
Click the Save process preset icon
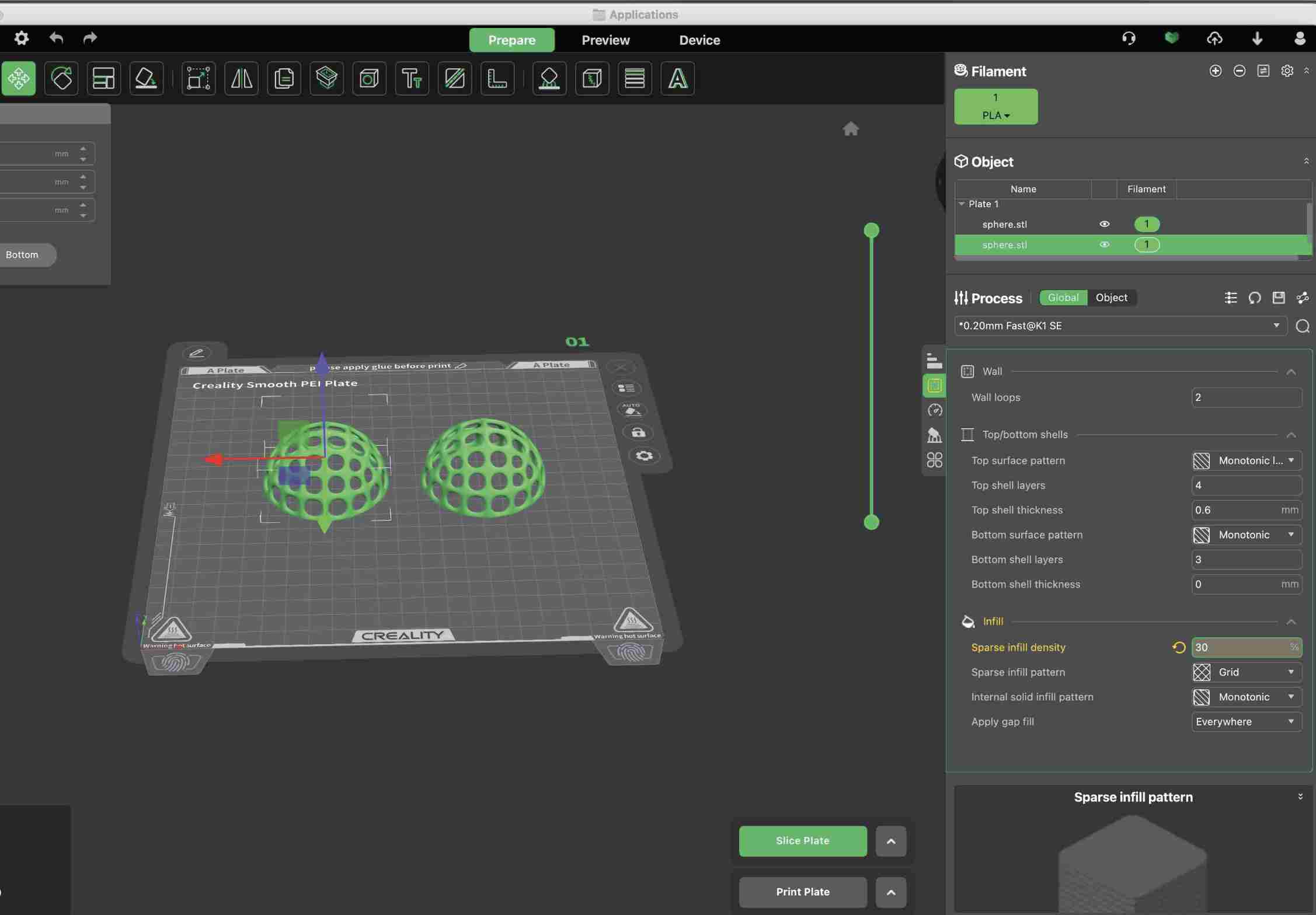coord(1279,298)
